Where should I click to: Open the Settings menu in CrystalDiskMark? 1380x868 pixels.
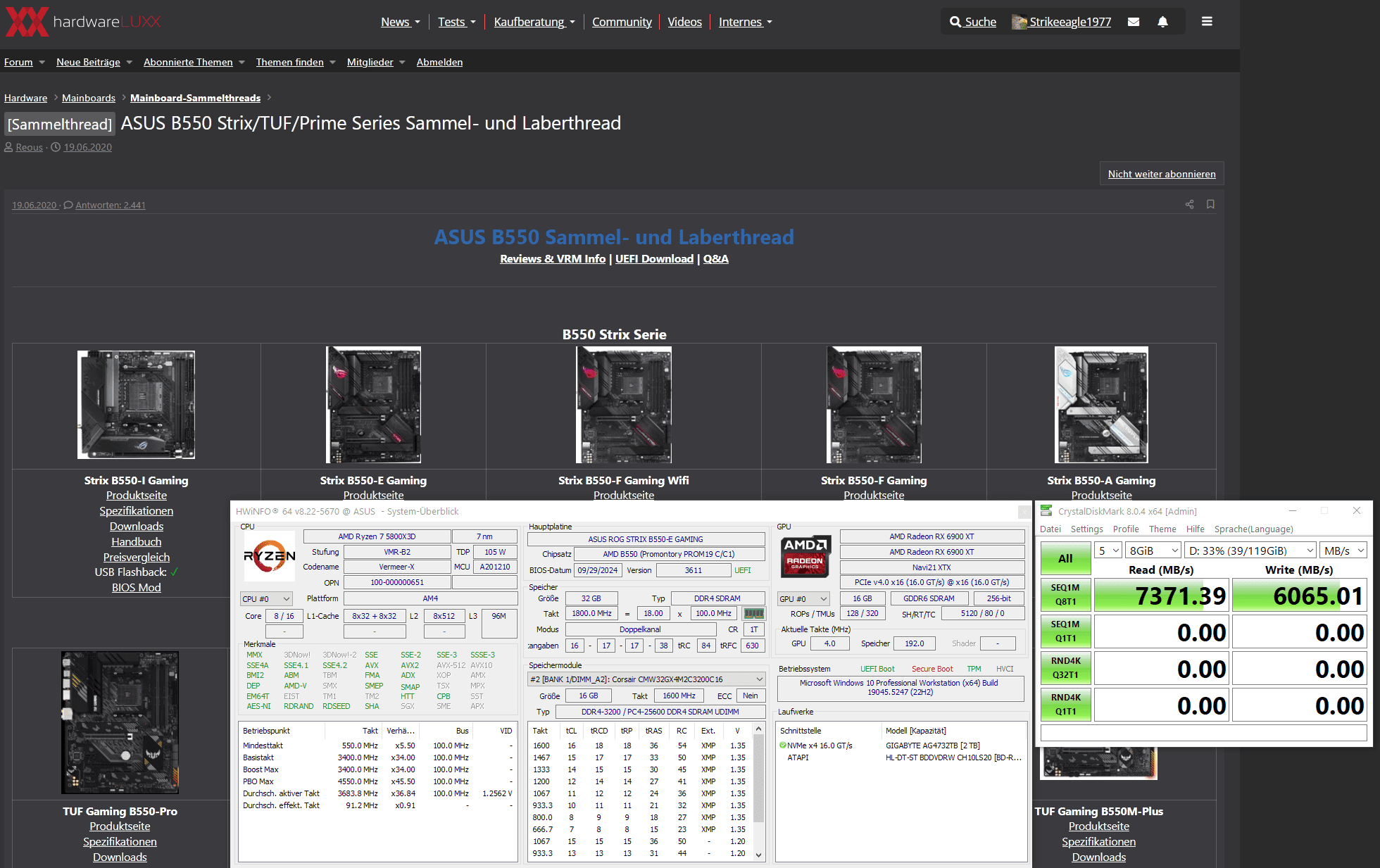pyautogui.click(x=1087, y=529)
